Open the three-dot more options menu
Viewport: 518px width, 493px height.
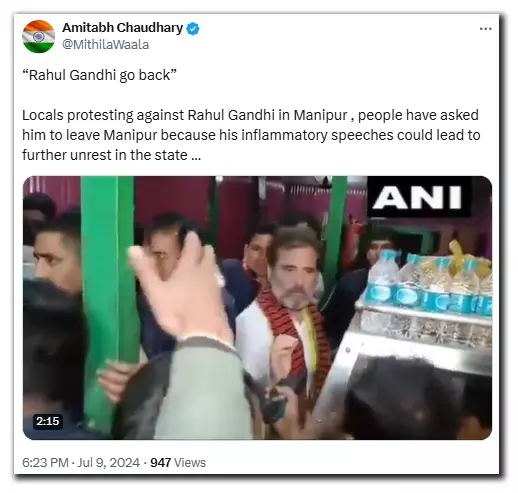point(485,29)
